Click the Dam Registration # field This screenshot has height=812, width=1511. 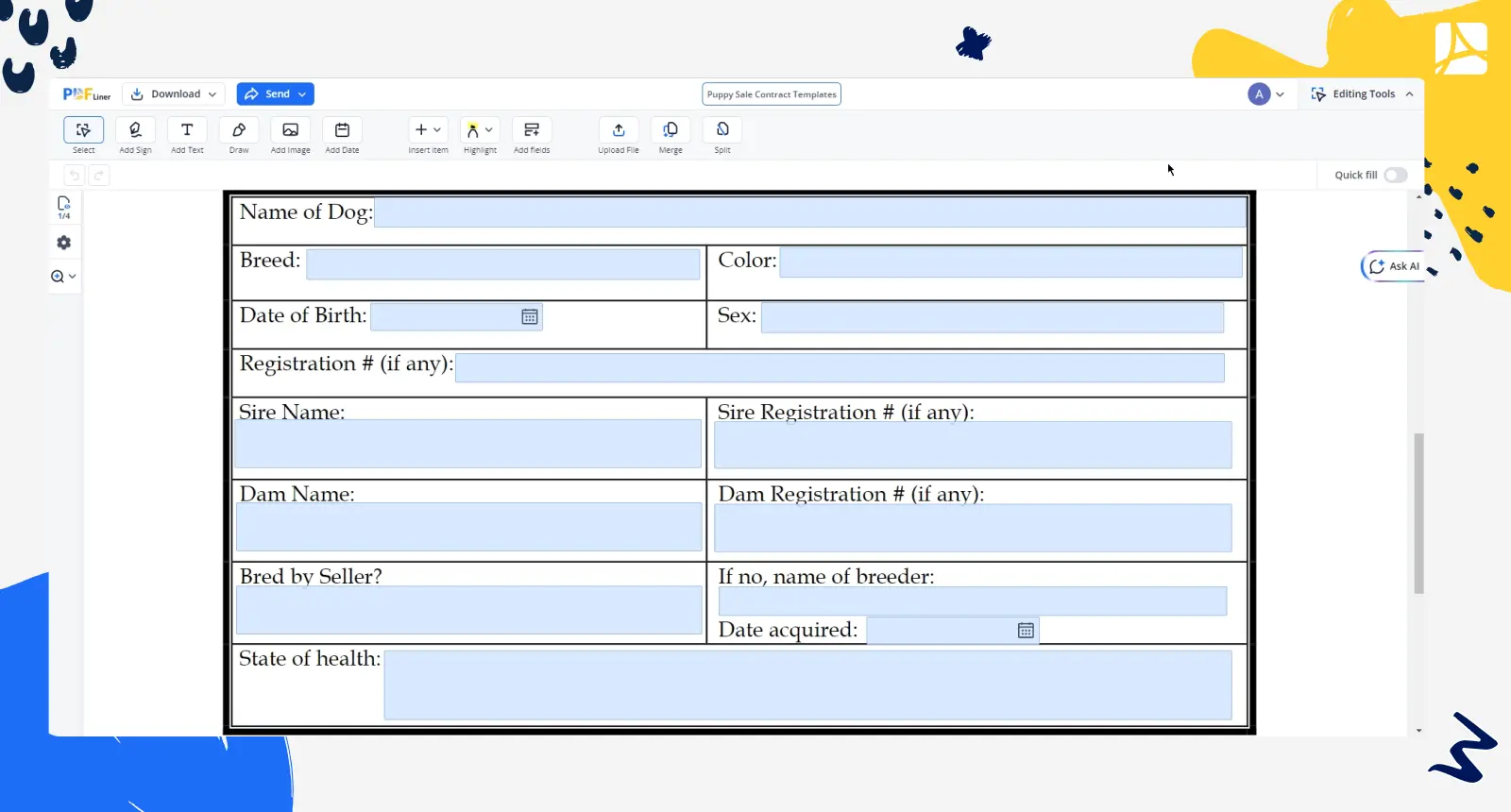[973, 528]
